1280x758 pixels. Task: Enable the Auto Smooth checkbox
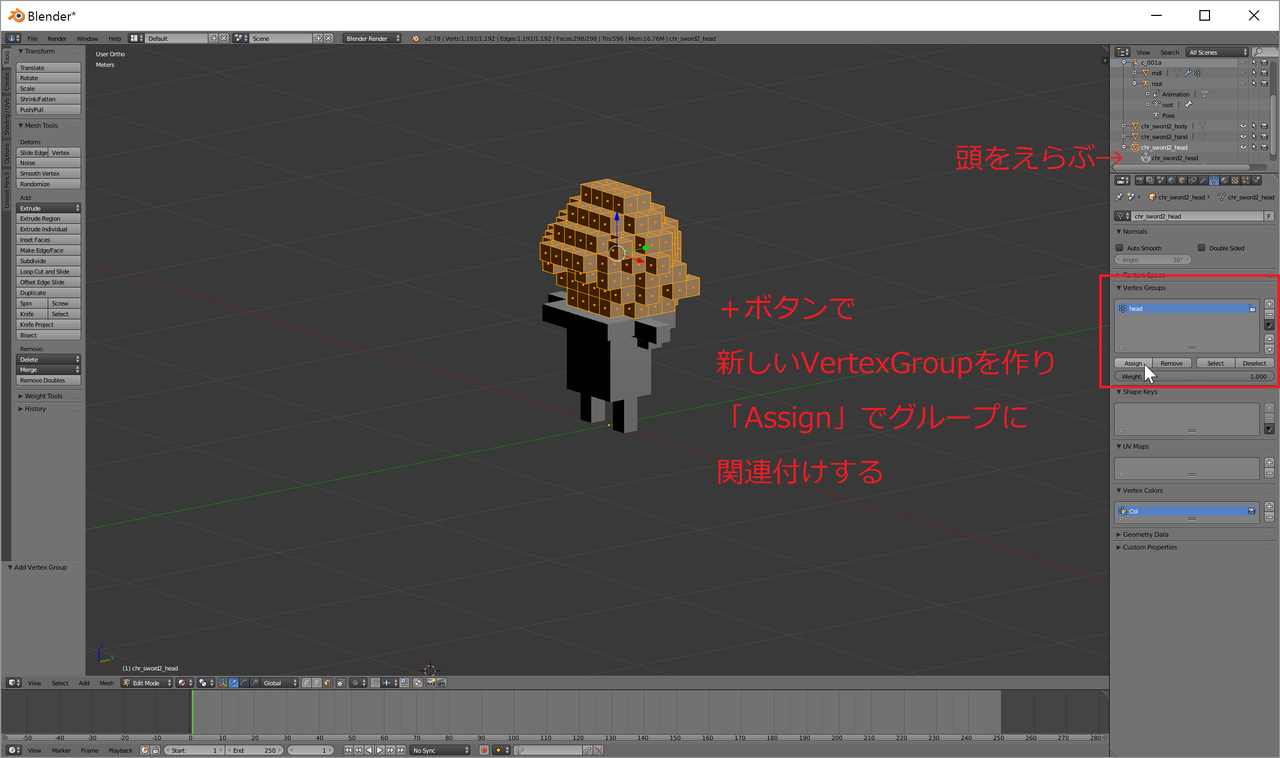1120,248
